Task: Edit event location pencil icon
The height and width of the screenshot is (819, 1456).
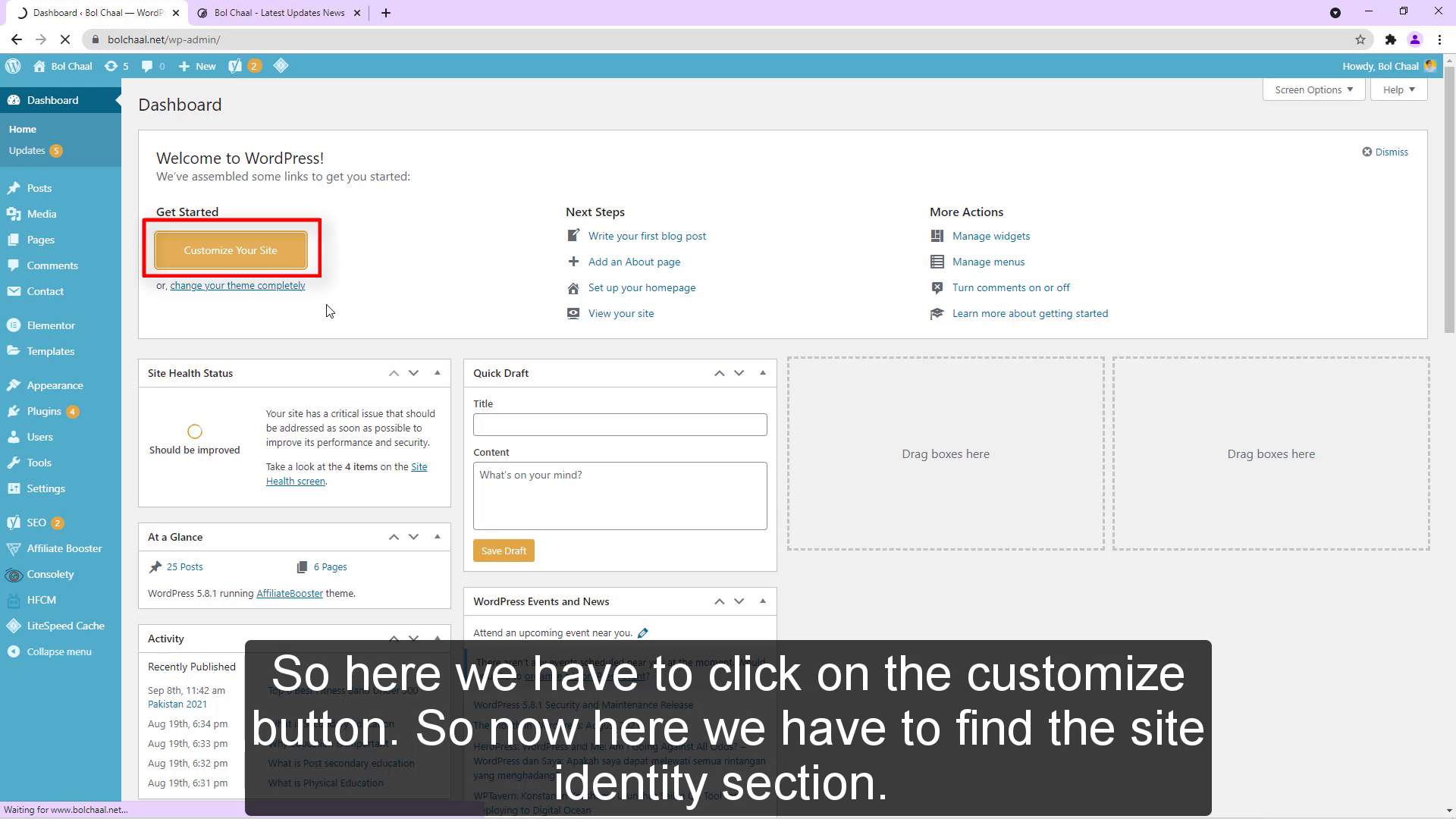Action: pos(643,632)
